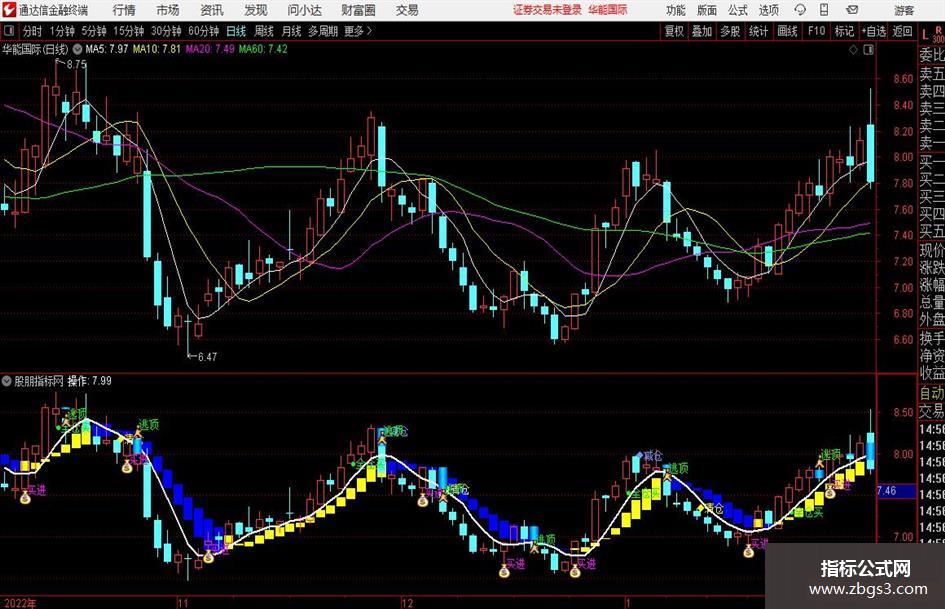The width and height of the screenshot is (945, 609).
Task: Expand sub-chart indicator dropdown next to 股朋指标网
Action: [7, 381]
